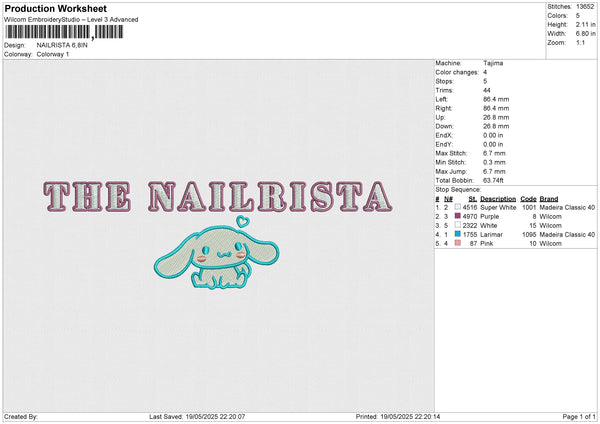
Task: Click the Larimar description text
Action: [x=491, y=235]
